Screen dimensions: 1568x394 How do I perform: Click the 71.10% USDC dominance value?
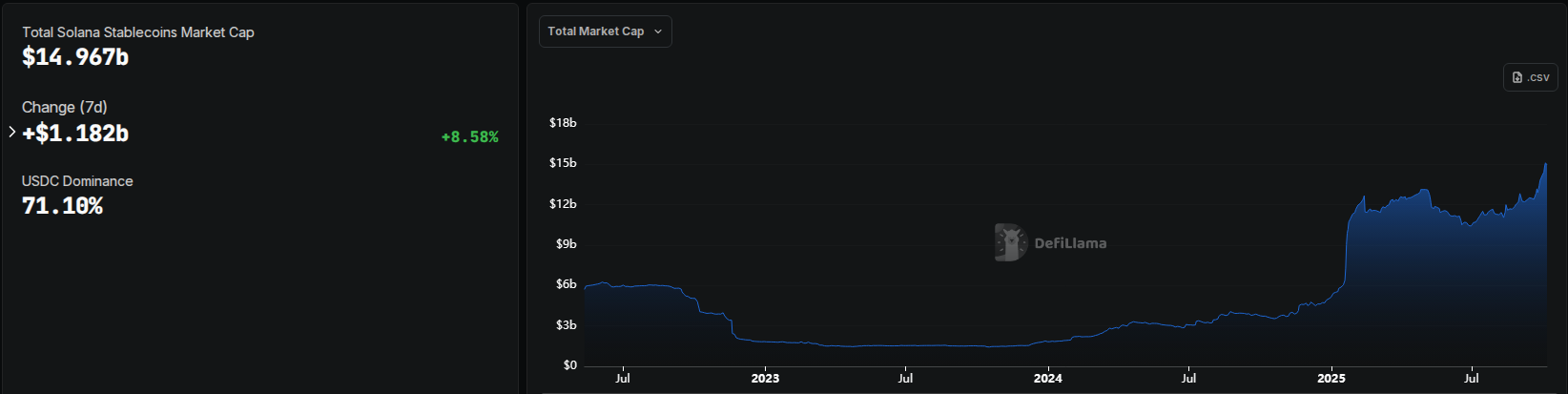pos(62,206)
